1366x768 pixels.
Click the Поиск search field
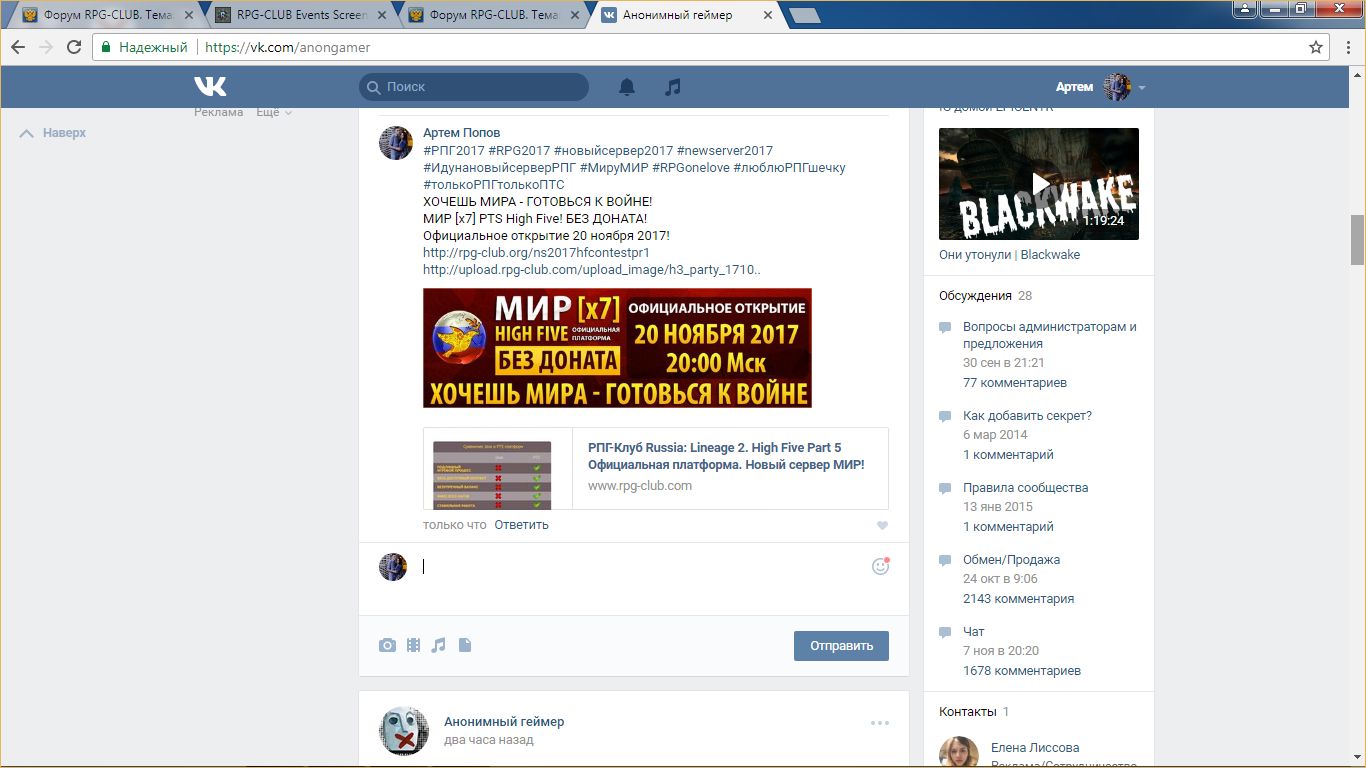coord(474,87)
